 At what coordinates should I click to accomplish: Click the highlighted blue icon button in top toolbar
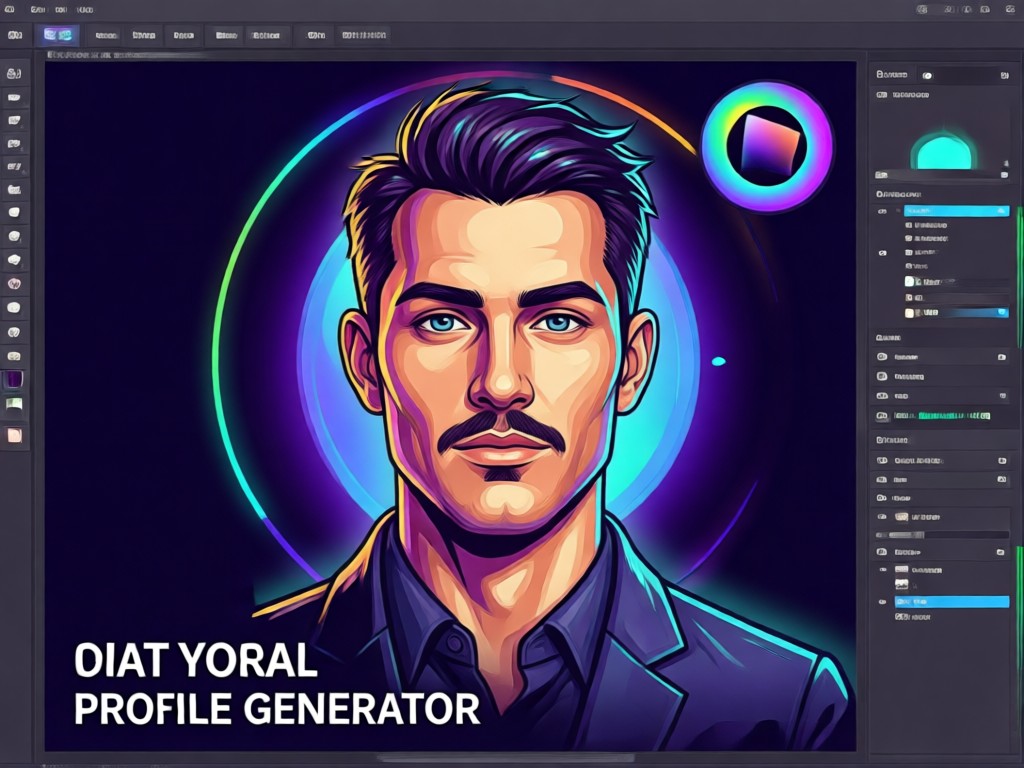[x=58, y=35]
